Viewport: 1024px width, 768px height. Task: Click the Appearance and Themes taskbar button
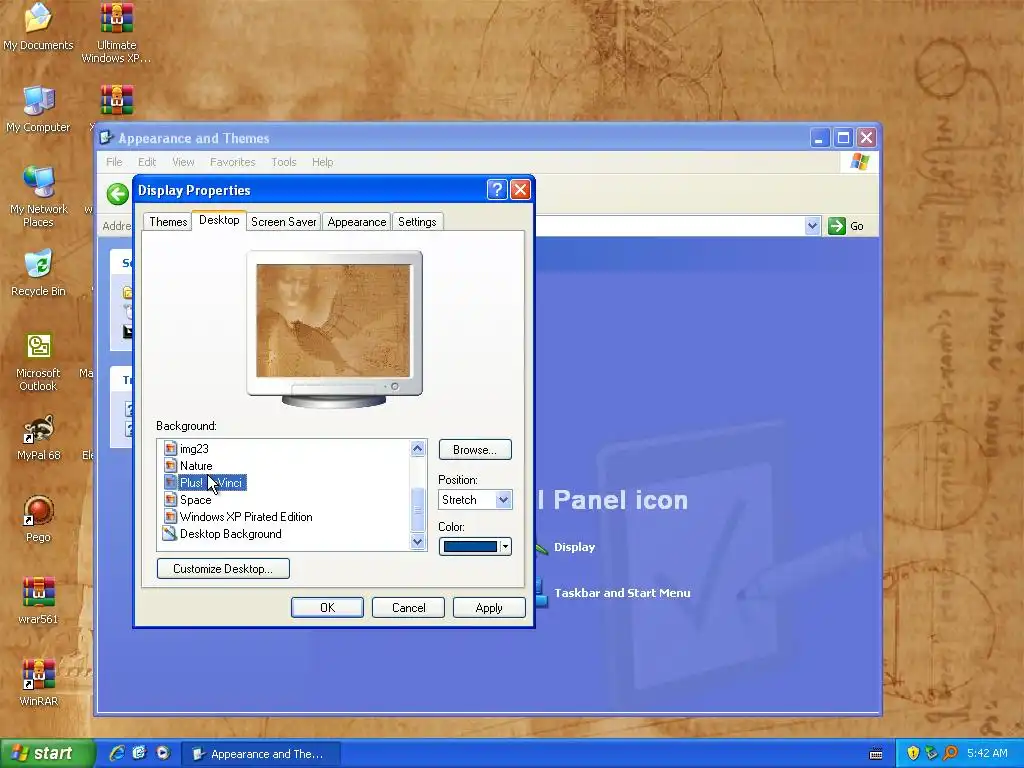pos(259,754)
